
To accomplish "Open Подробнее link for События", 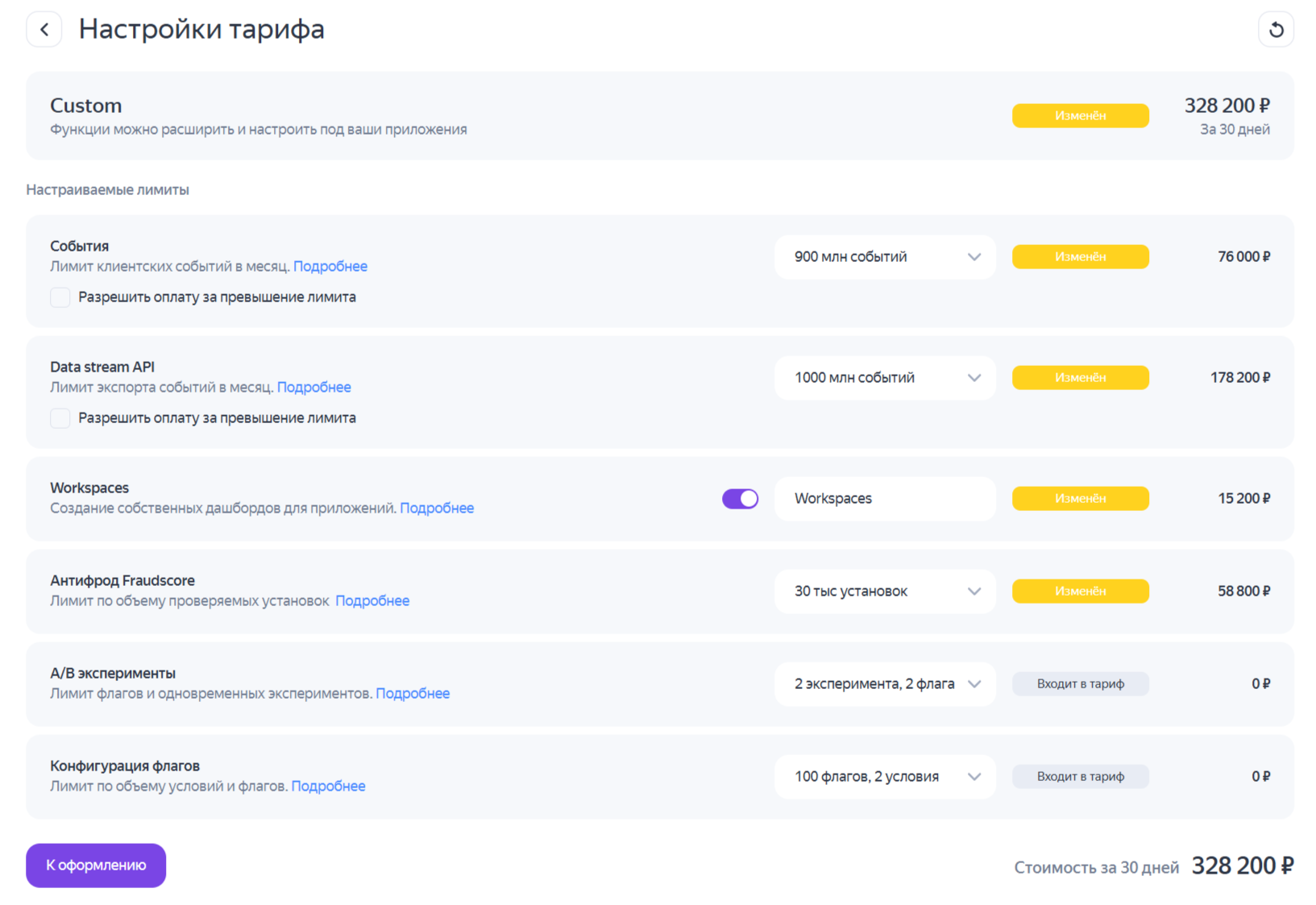I will [x=330, y=267].
